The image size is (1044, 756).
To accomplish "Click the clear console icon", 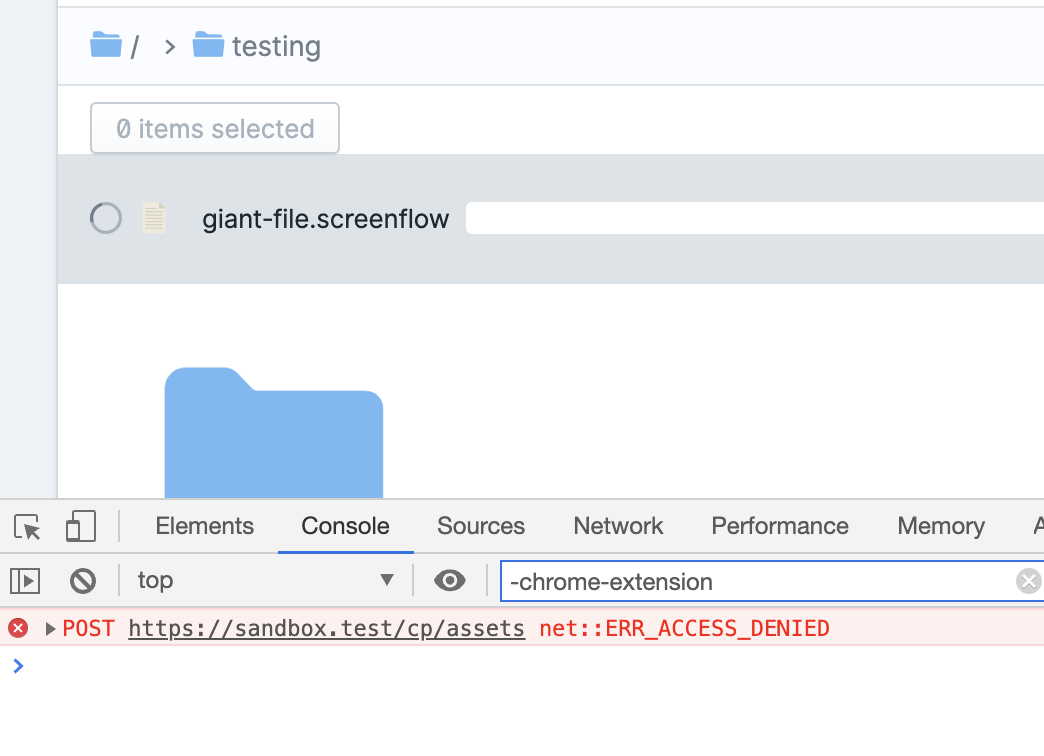I will pos(83,580).
